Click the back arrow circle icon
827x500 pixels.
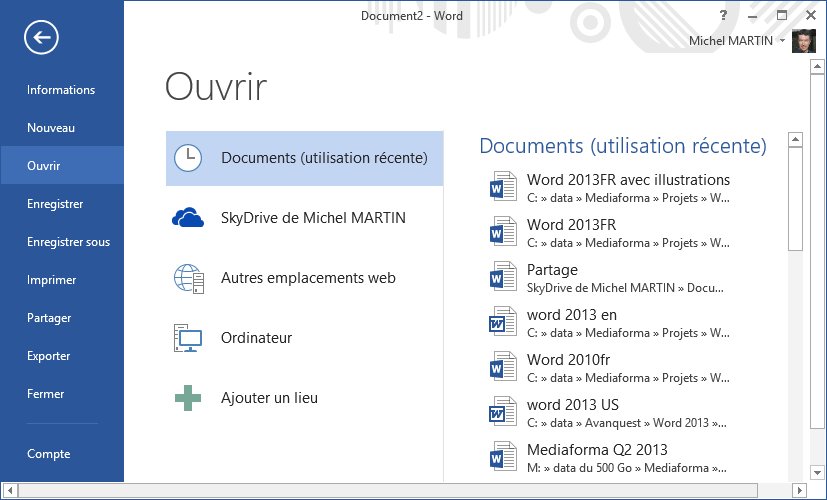coord(42,38)
